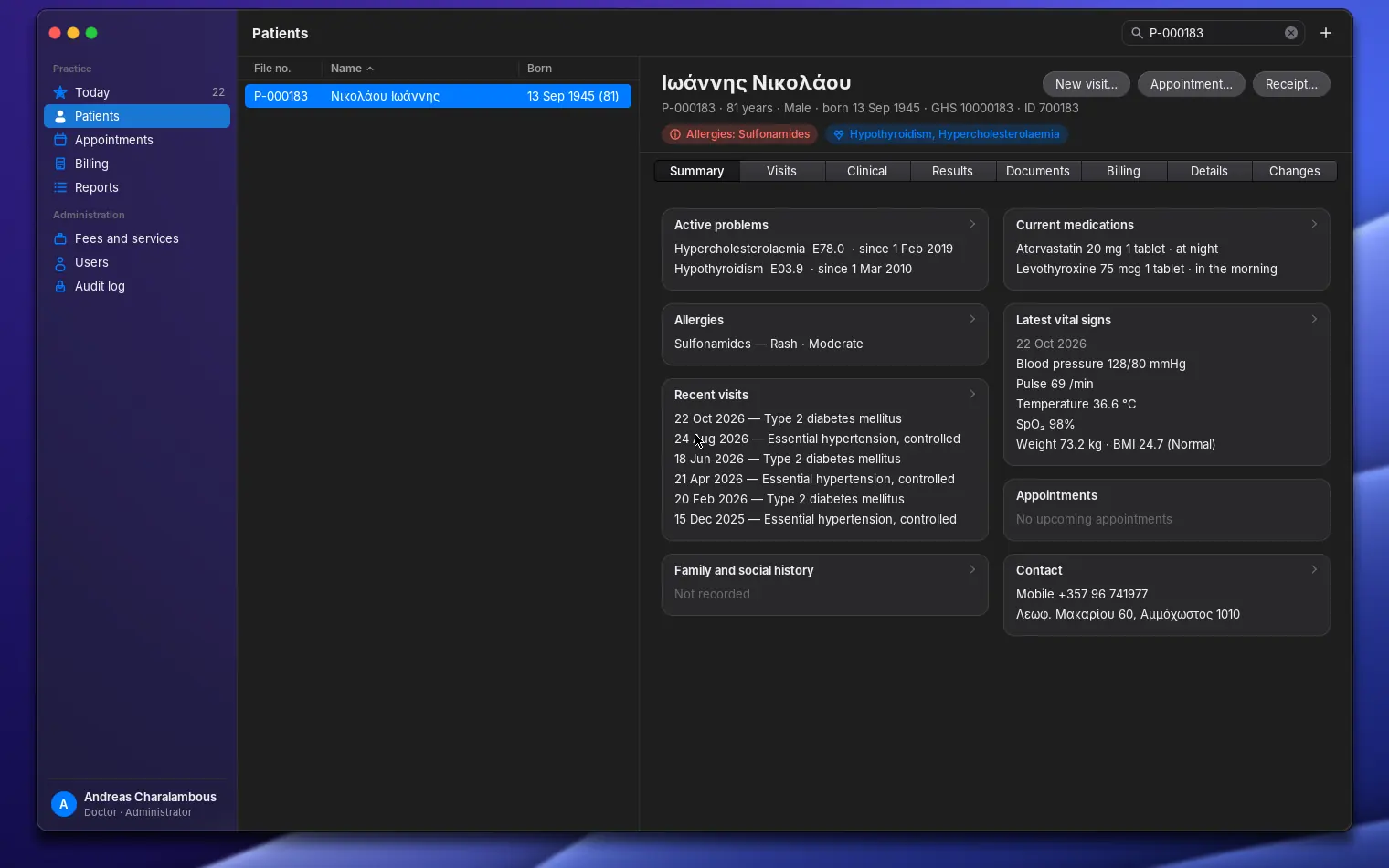Image resolution: width=1389 pixels, height=868 pixels.
Task: Clear the search field with the x icon
Action: click(1291, 33)
